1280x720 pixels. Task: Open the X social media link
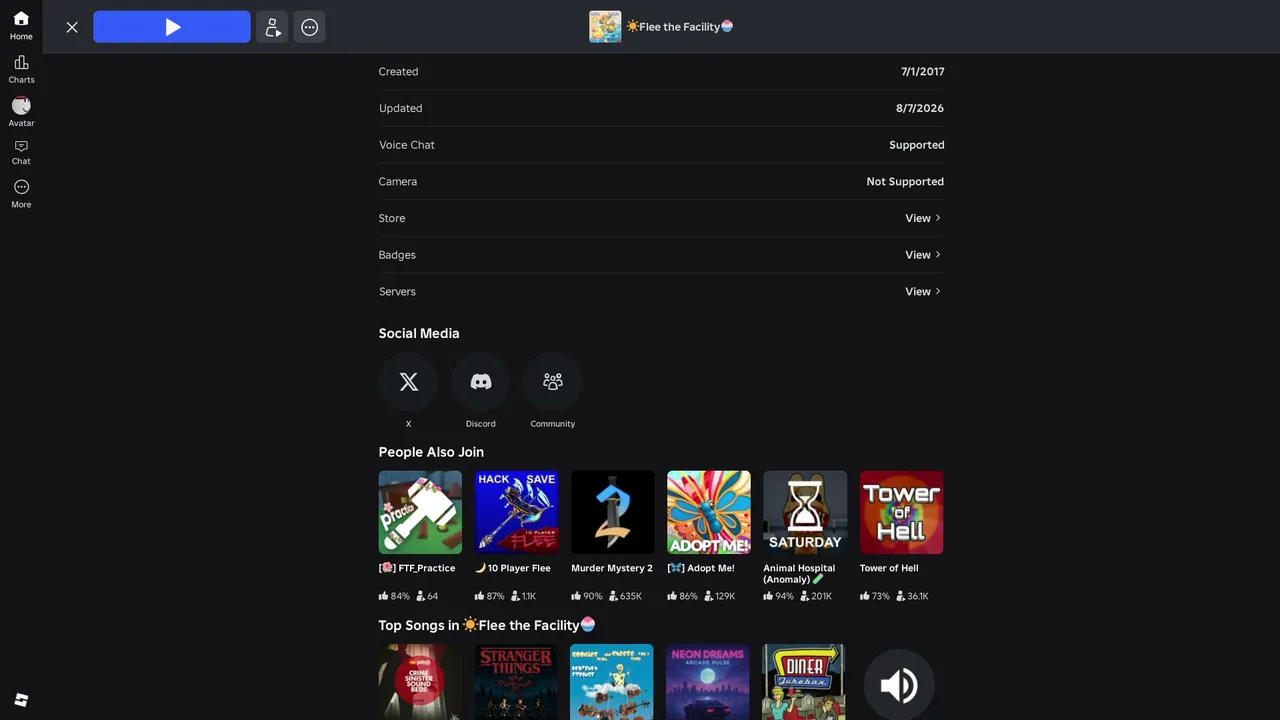(x=408, y=381)
